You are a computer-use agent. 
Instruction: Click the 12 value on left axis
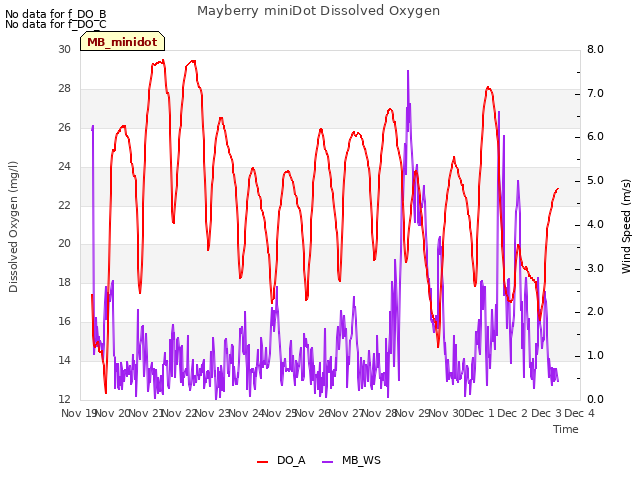[x=64, y=399]
